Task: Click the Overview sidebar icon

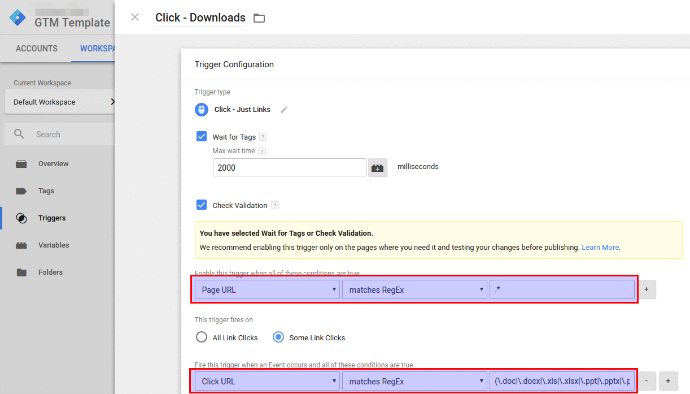Action: (21, 164)
